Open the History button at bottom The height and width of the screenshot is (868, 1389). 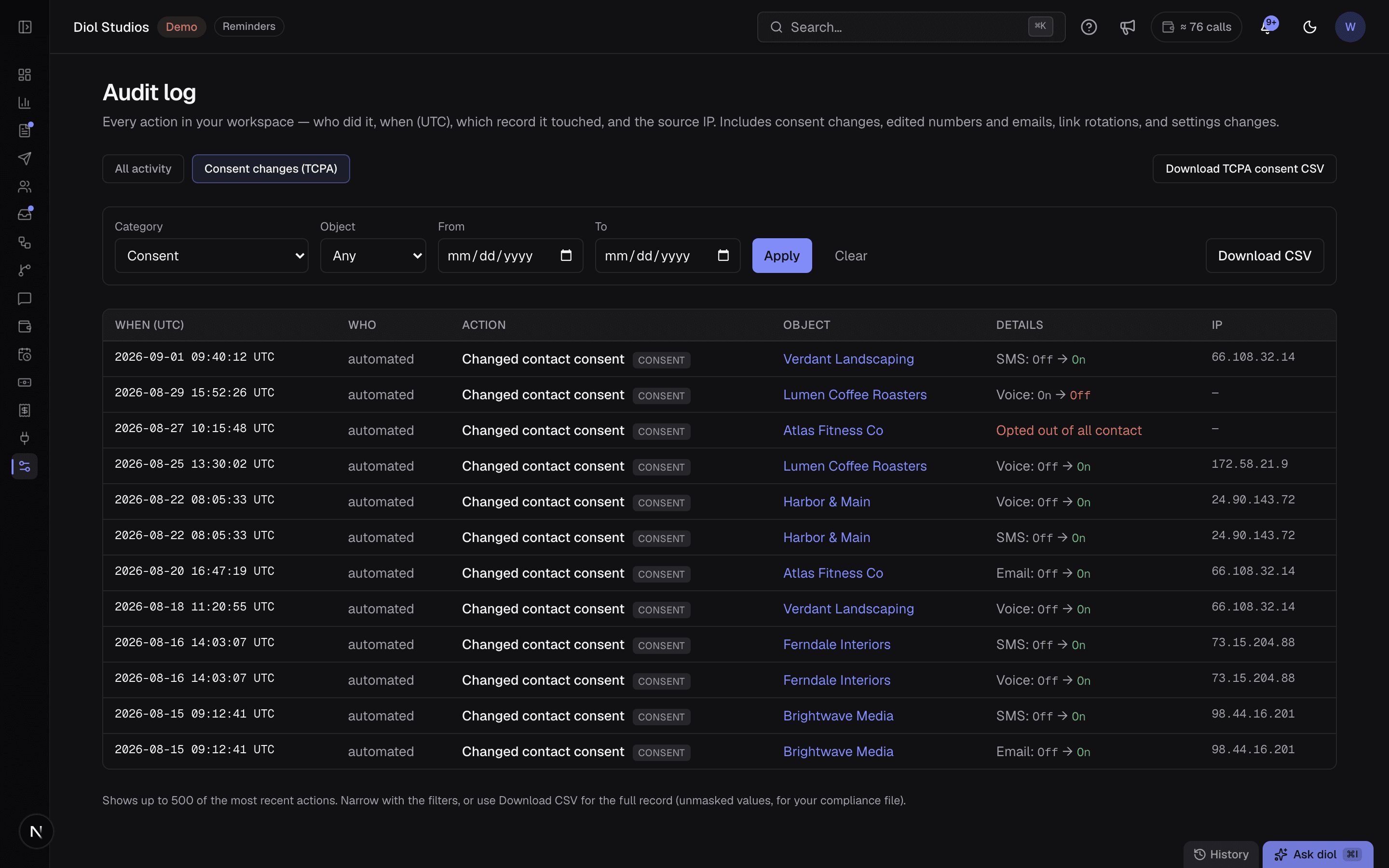[1221, 854]
